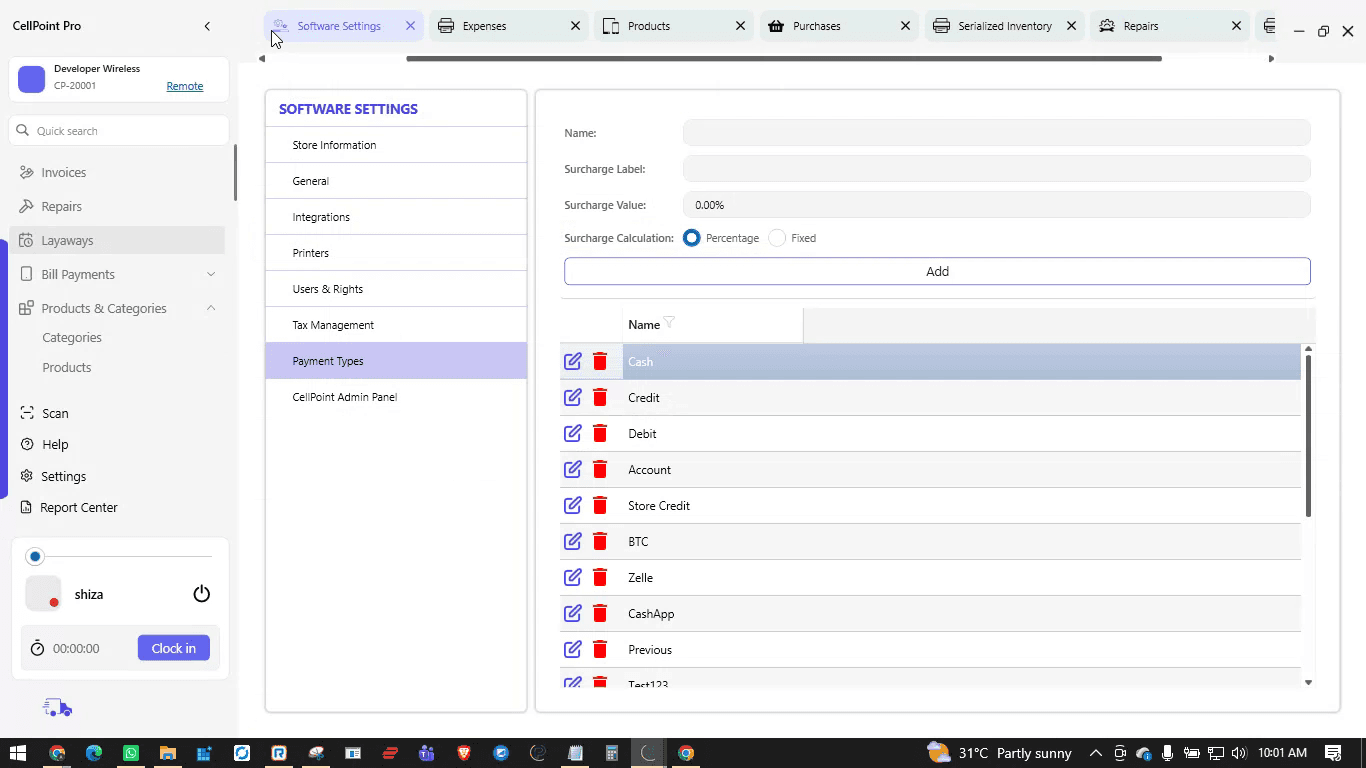
Task: Click the power logout icon next to shiza
Action: (201, 594)
